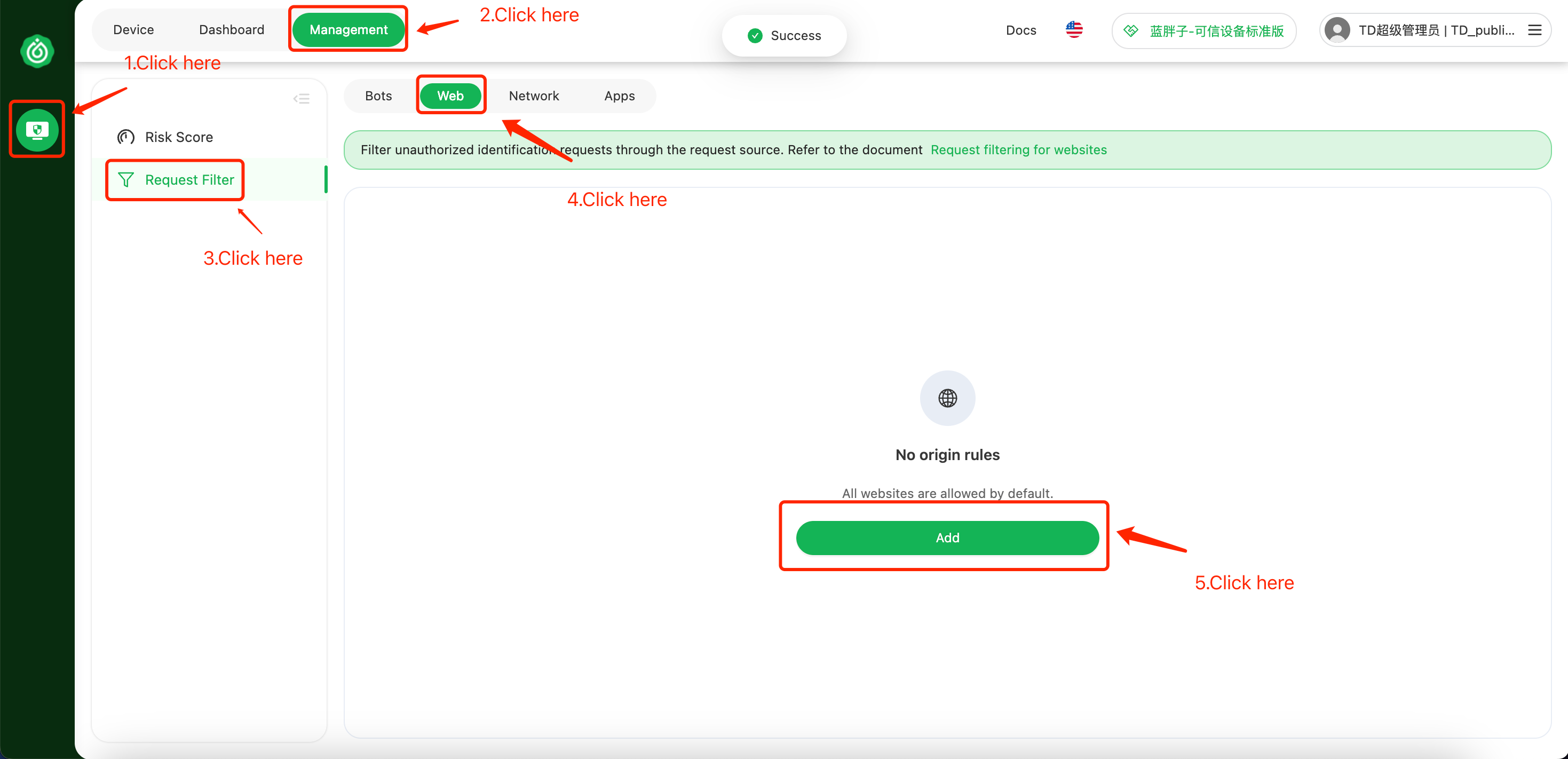Open the device shield sidebar icon
Screen dimensions: 1568x759
37,130
